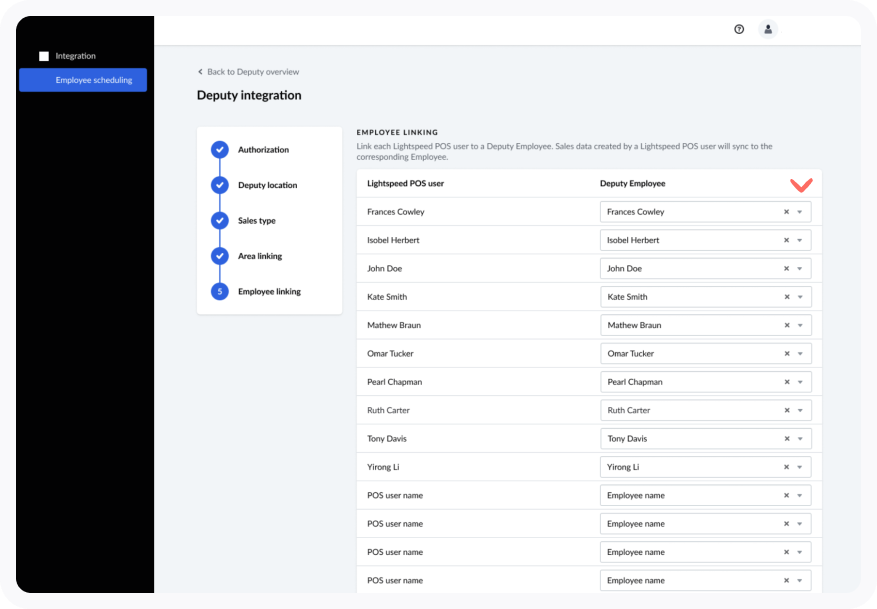Clear Yirong Li Deputy Employee selection
This screenshot has height=609, width=877.
click(x=786, y=467)
